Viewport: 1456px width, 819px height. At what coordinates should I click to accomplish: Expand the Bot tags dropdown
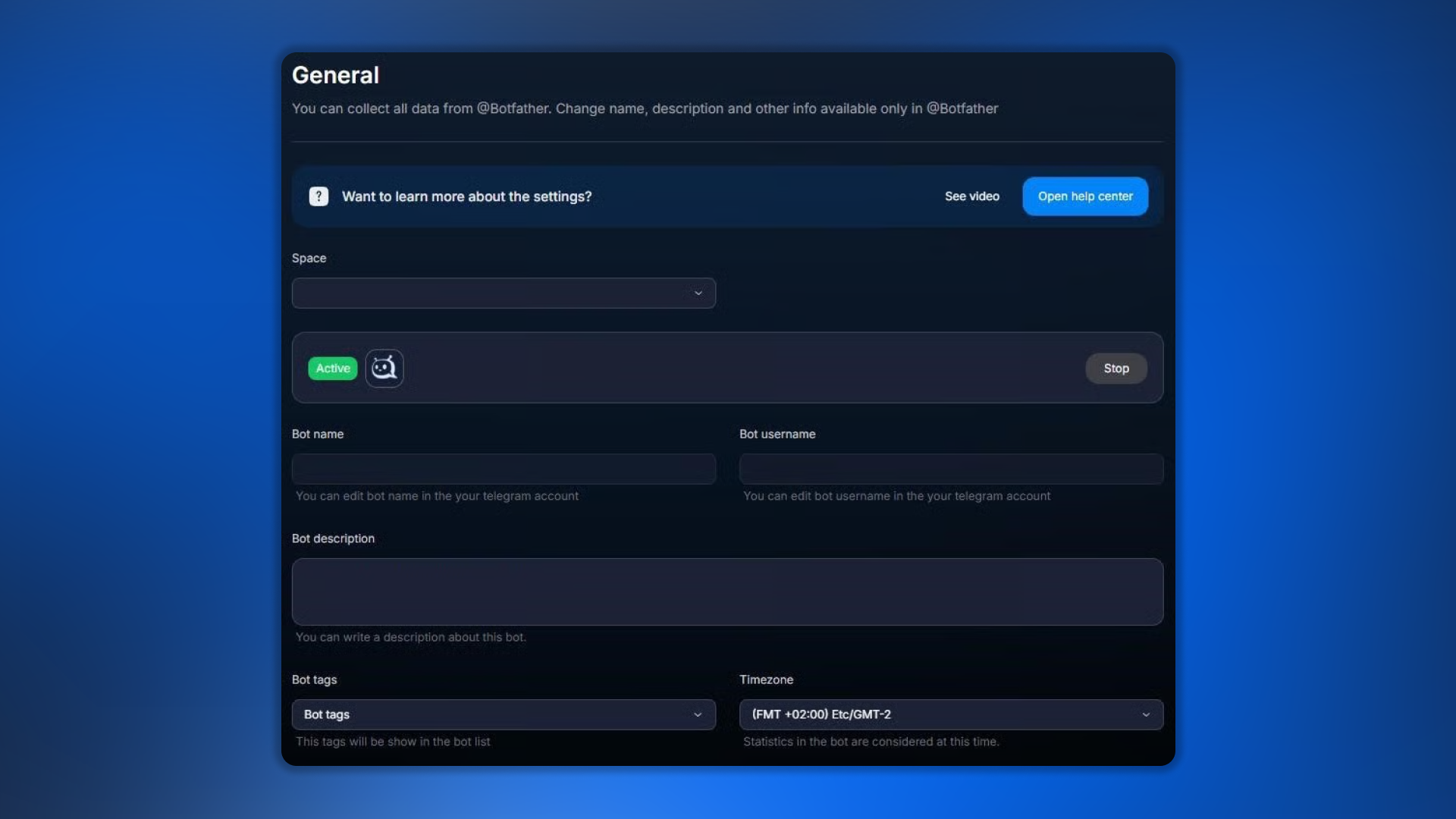[x=504, y=714]
